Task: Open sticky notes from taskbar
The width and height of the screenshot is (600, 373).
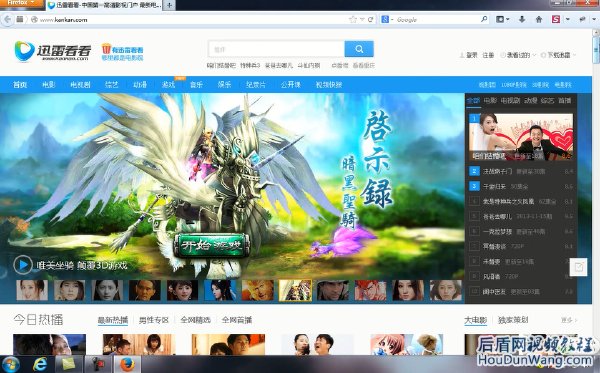Action: [x=69, y=364]
